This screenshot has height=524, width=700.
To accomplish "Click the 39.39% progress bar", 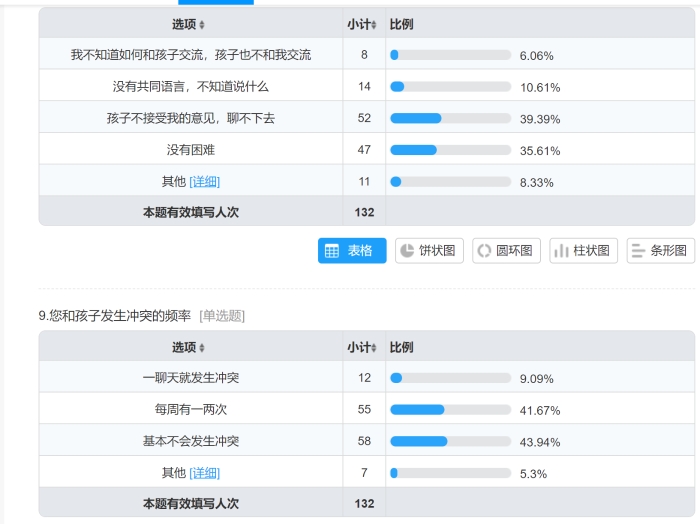I will click(448, 119).
